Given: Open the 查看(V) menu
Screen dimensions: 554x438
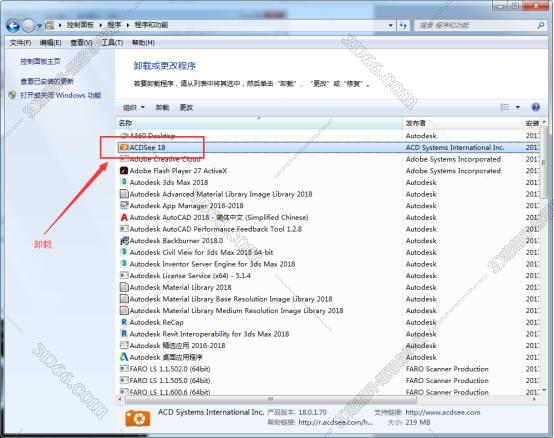Looking at the screenshot, I should [81, 43].
